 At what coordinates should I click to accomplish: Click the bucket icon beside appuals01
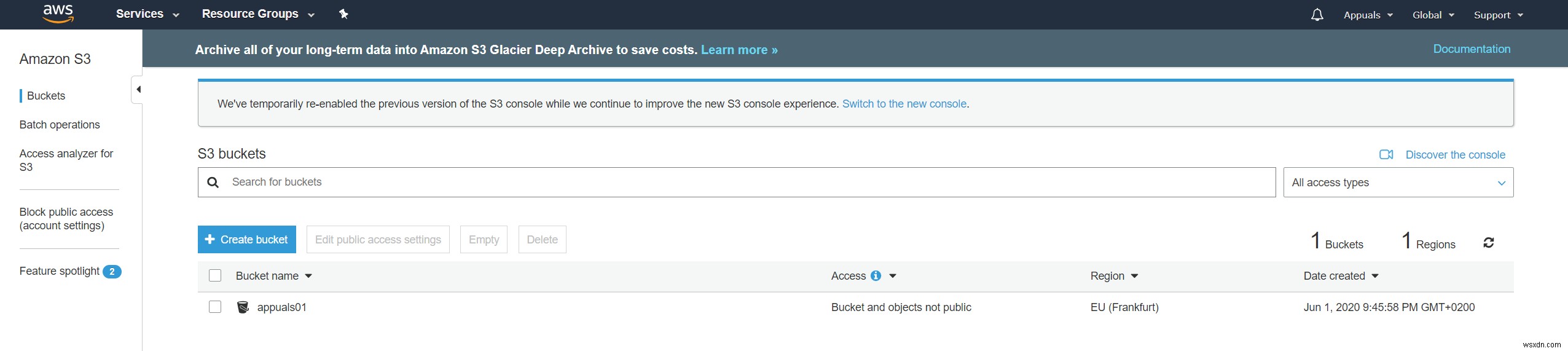(x=243, y=307)
